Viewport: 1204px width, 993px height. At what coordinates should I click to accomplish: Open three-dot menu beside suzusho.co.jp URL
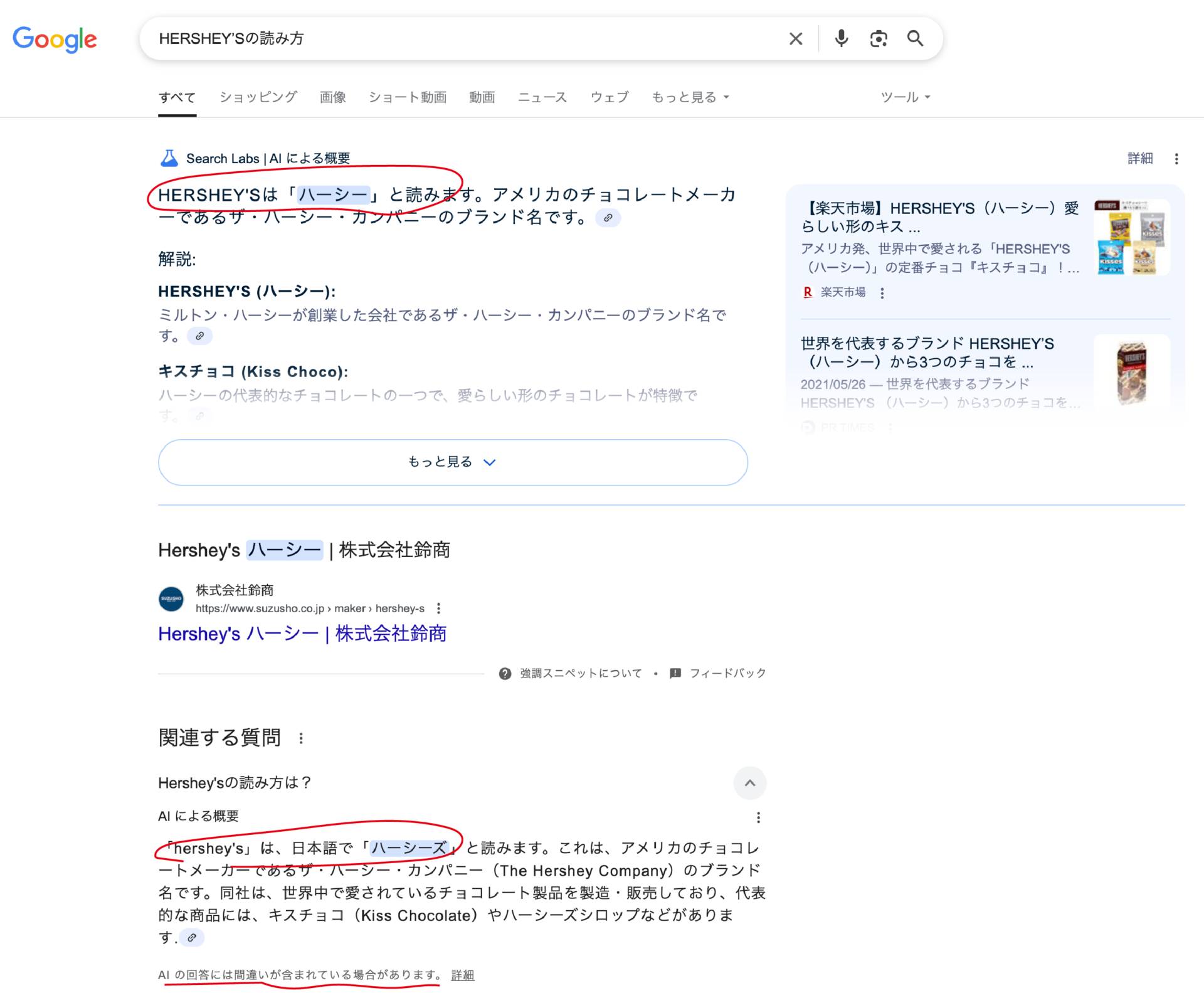(x=438, y=608)
